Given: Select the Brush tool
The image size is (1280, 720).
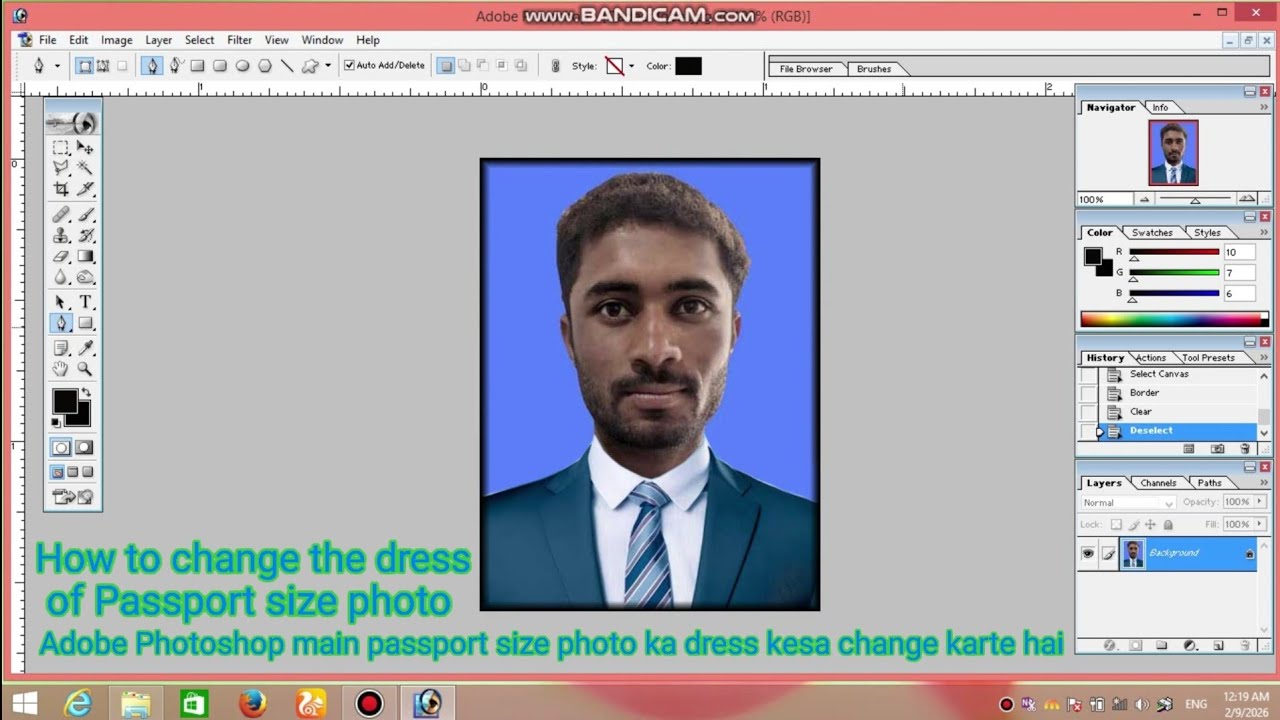Looking at the screenshot, I should tap(85, 214).
